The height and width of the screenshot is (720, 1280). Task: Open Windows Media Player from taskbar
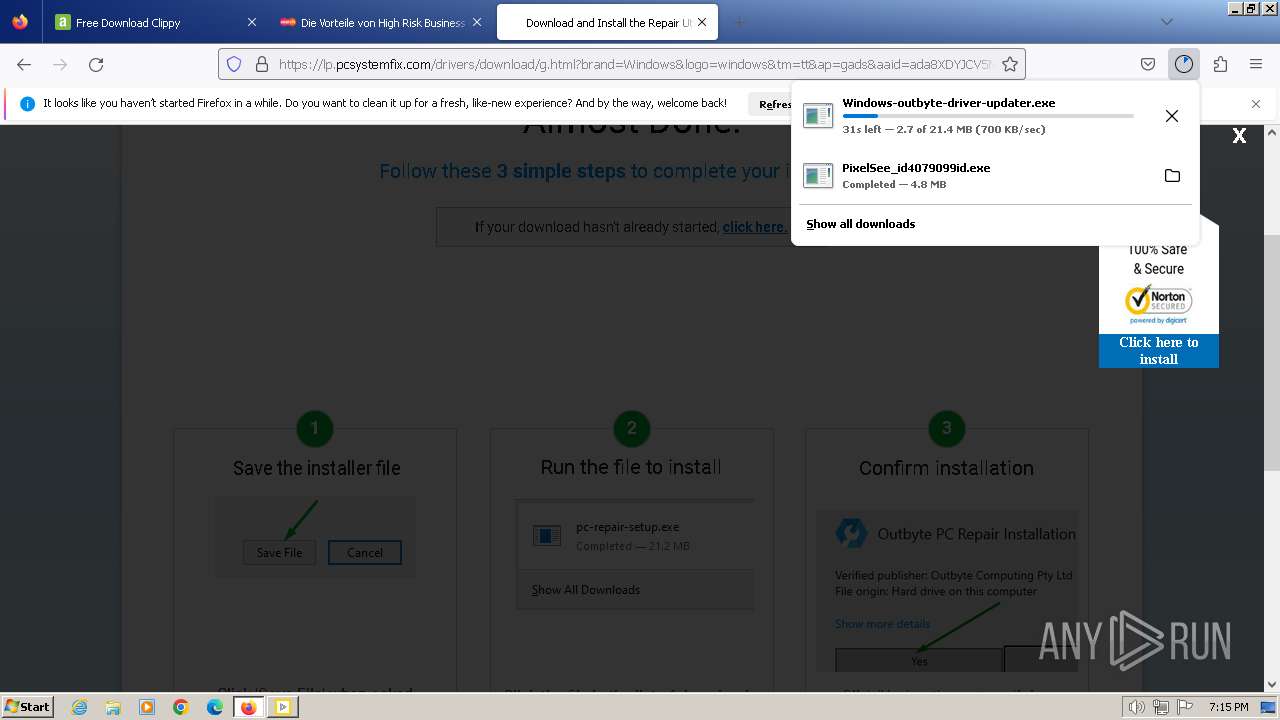[147, 707]
